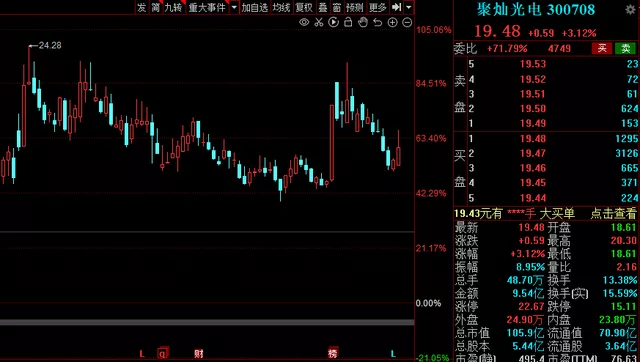The width and height of the screenshot is (640, 362).
Task: Select buy level 4 price 19.45
Action: coord(533,183)
